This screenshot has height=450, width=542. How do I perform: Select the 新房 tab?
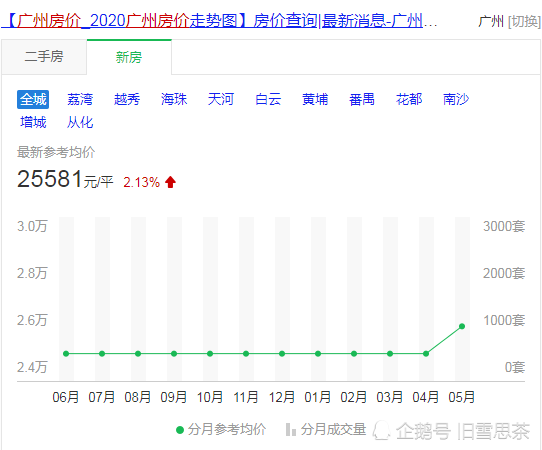pyautogui.click(x=129, y=57)
